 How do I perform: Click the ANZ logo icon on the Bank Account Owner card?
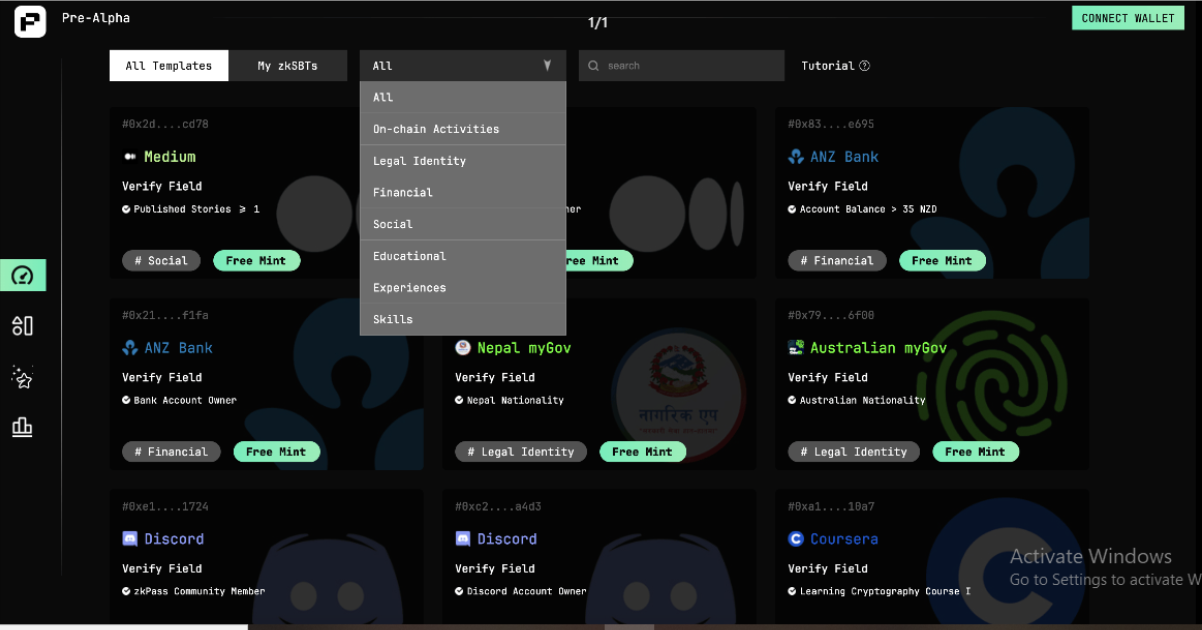tap(130, 348)
